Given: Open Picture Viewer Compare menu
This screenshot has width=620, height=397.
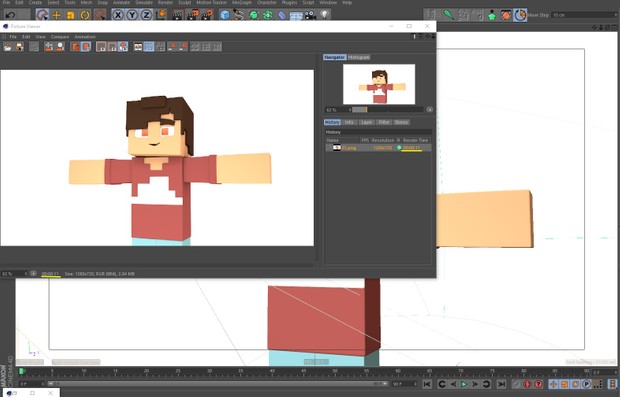Looking at the screenshot, I should pos(60,37).
